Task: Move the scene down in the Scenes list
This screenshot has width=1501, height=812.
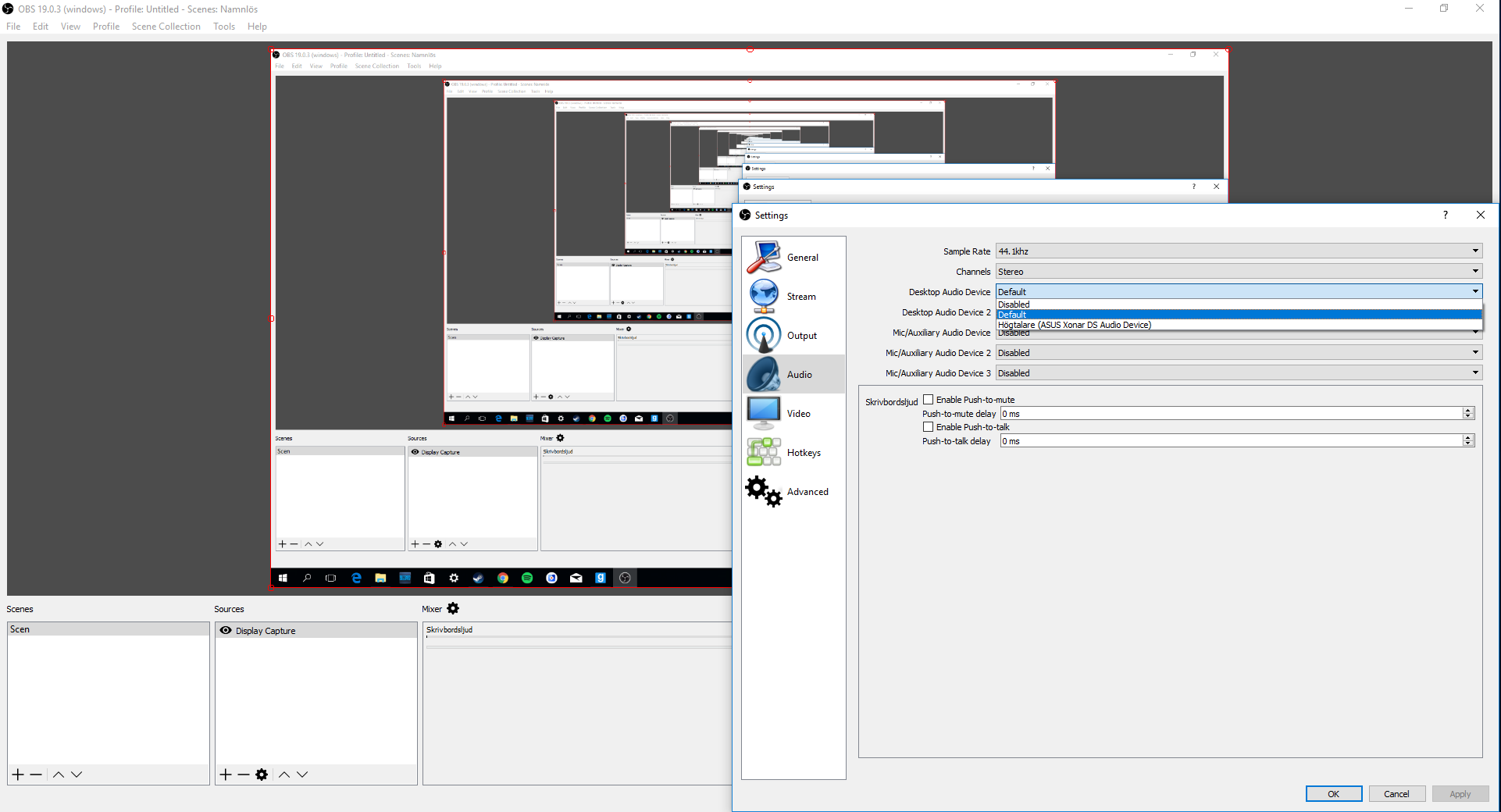Action: click(x=77, y=775)
